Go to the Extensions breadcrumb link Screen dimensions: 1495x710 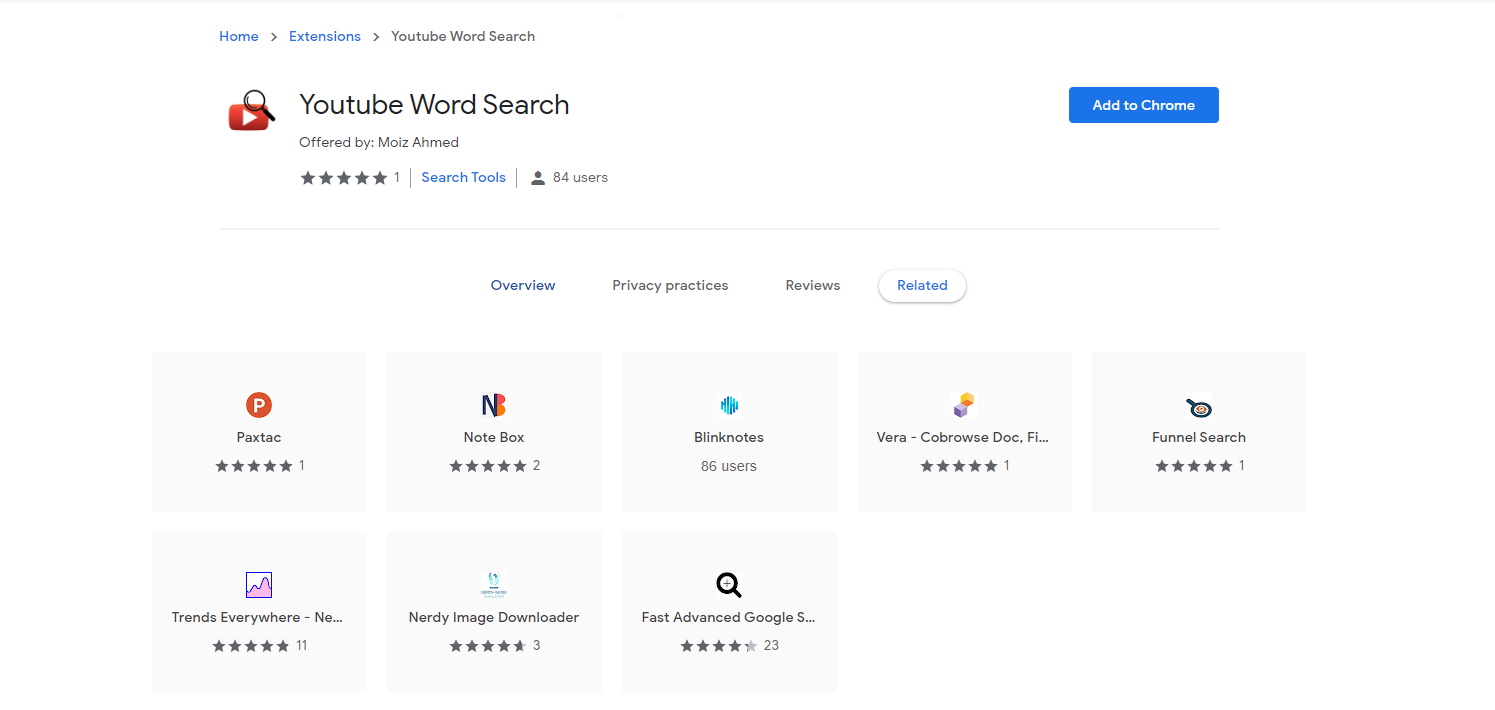(325, 36)
